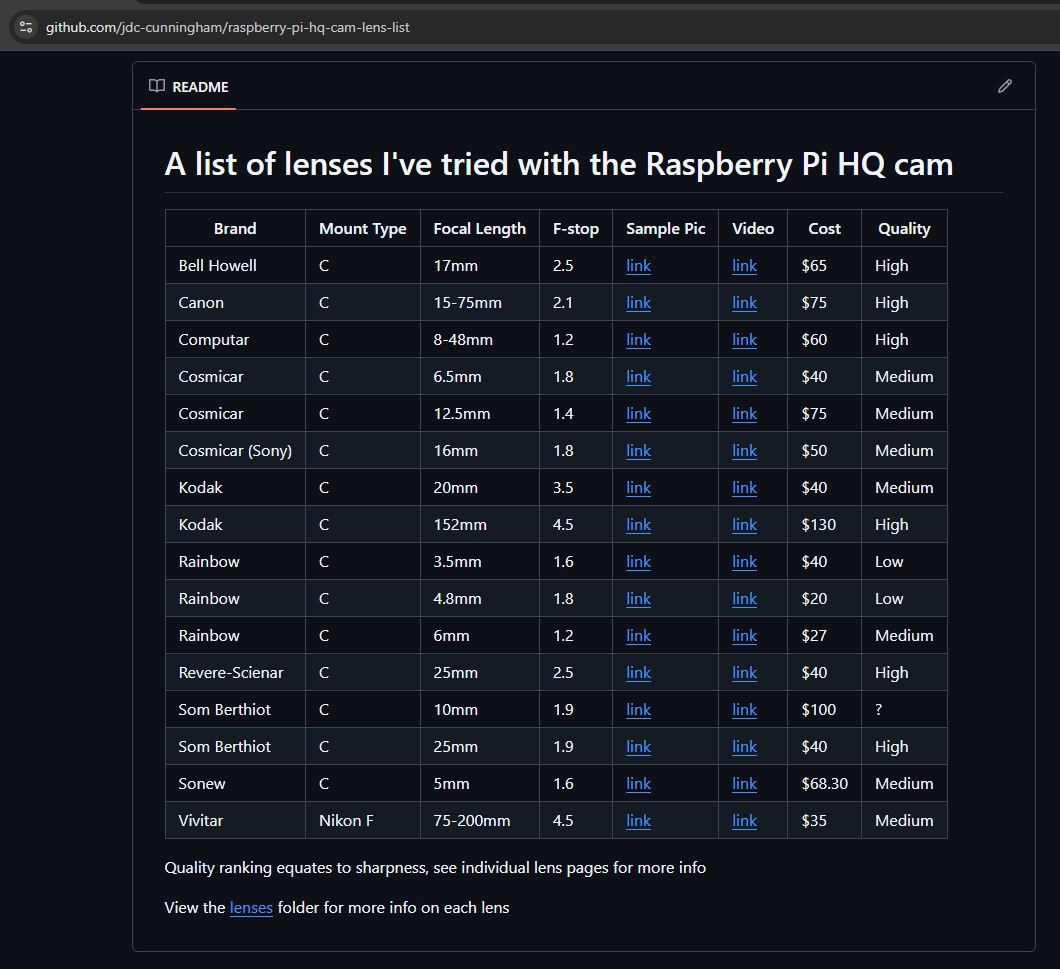Open Canon 15-75mm video link
The width and height of the screenshot is (1060, 969).
click(x=744, y=303)
